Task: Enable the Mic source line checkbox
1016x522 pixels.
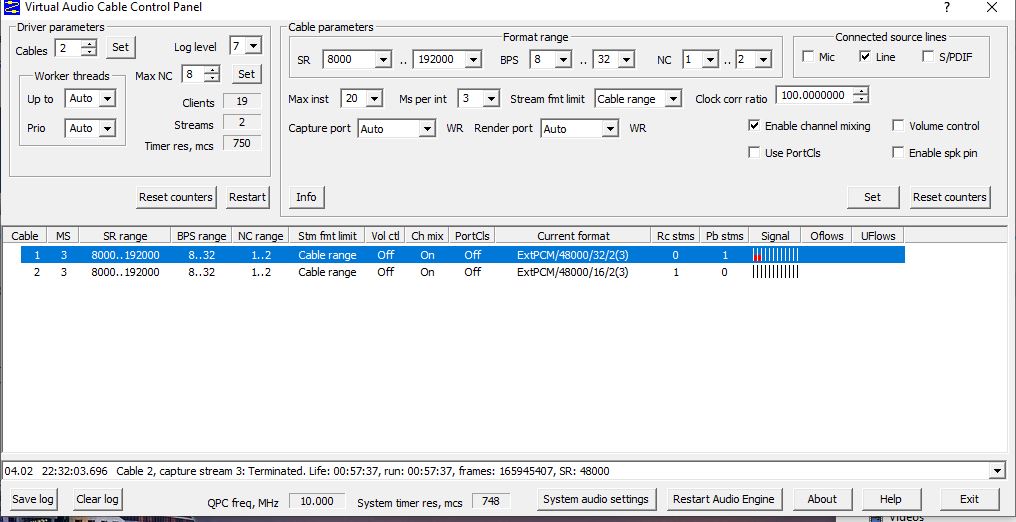Action: point(808,58)
